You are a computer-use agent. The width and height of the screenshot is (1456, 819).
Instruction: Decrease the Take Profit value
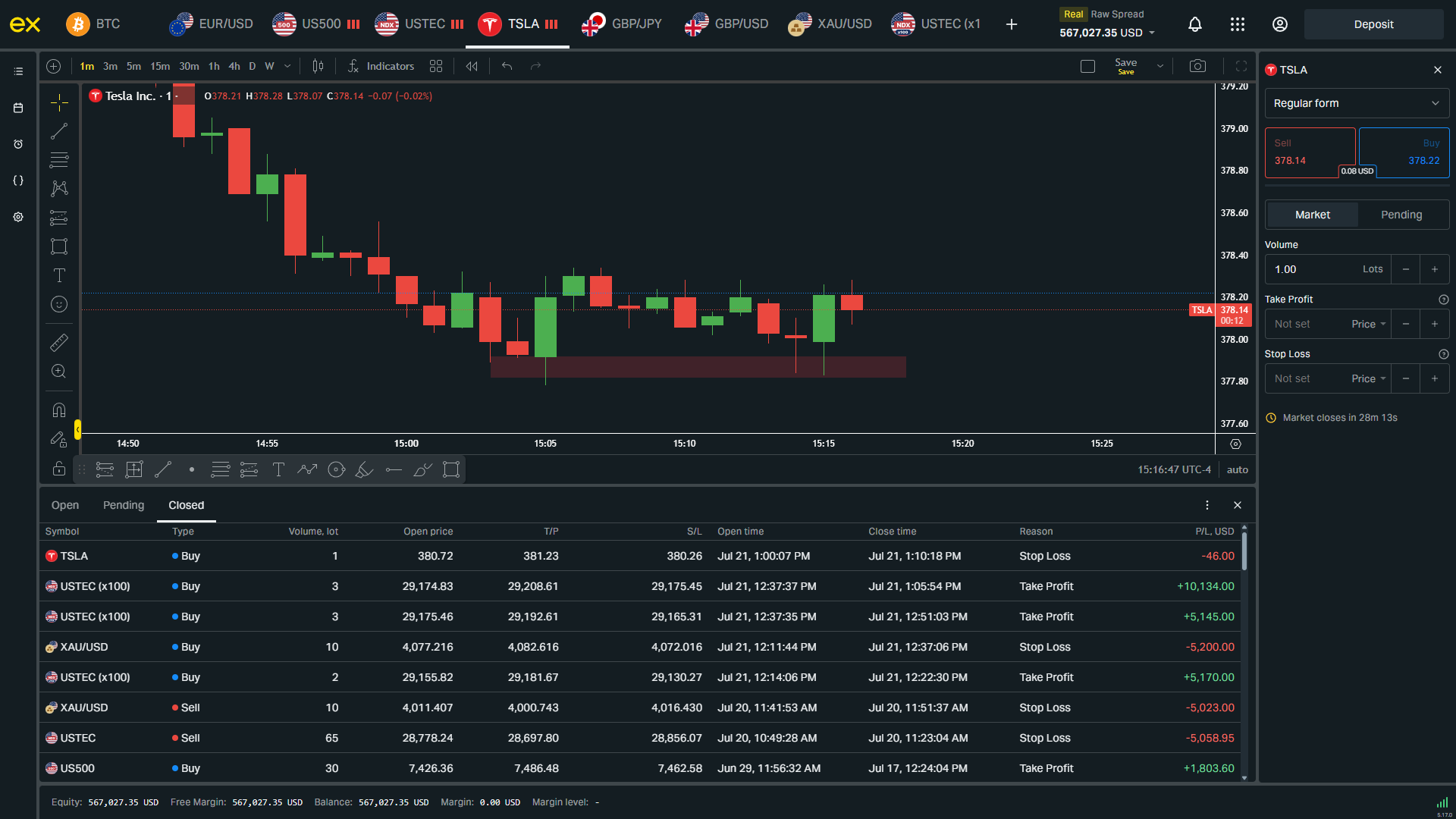tap(1405, 324)
